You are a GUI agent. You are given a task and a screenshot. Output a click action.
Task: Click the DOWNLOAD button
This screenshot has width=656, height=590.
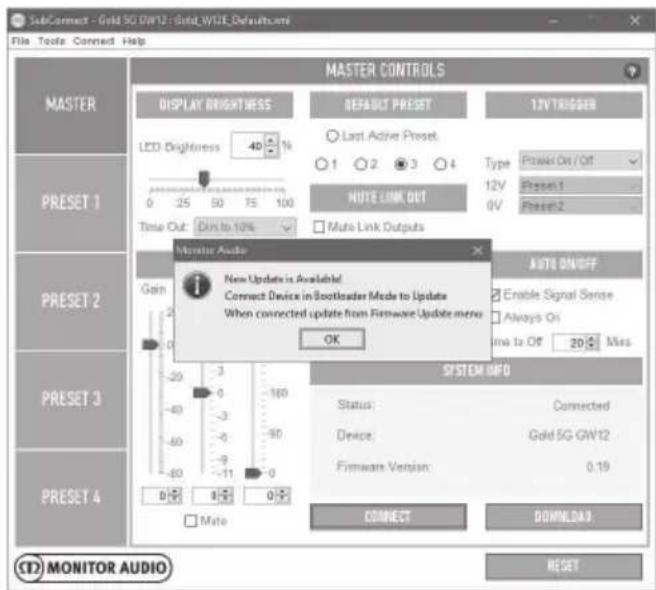pos(563,517)
